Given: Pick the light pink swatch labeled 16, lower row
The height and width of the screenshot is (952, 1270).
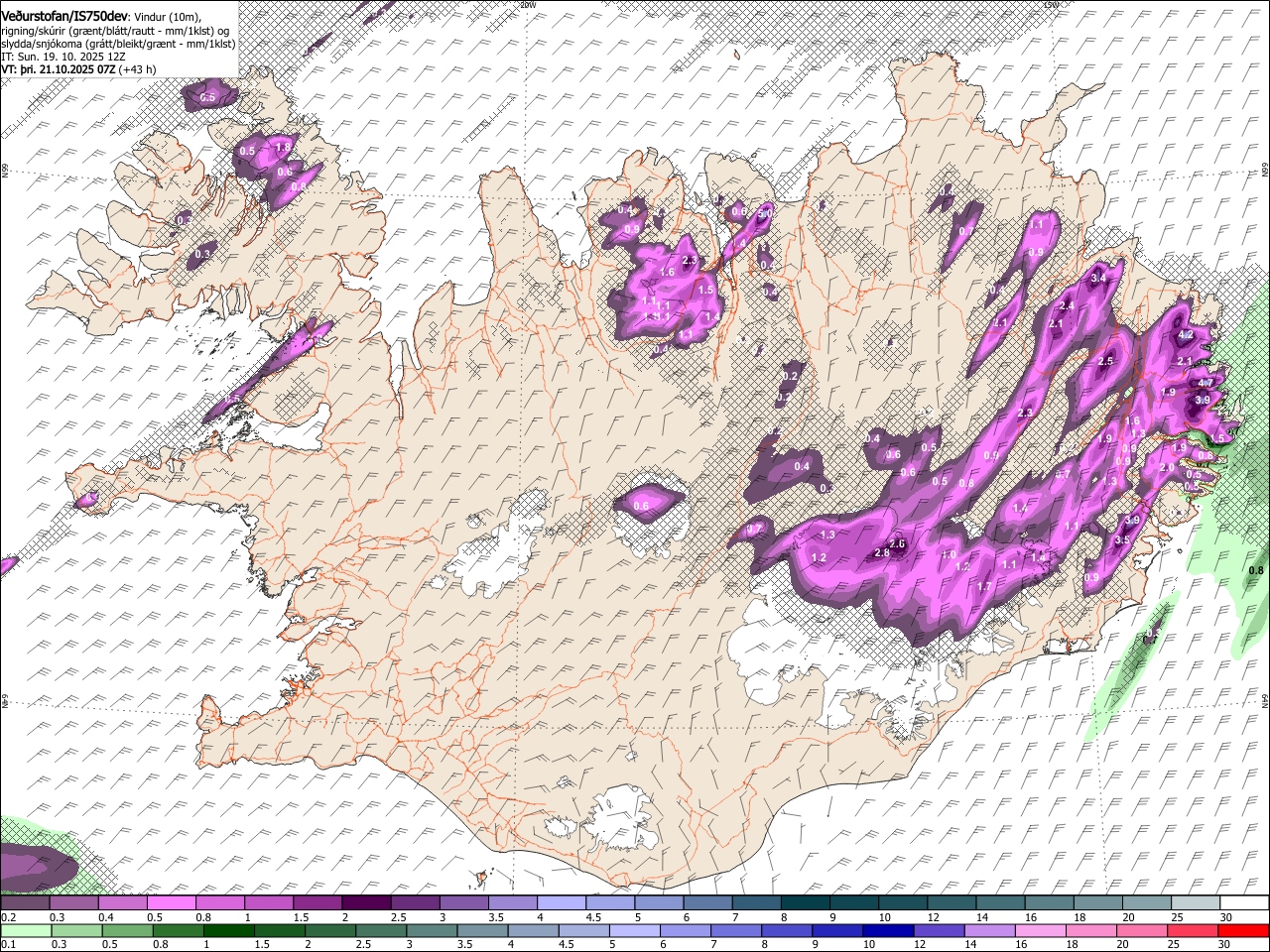Looking at the screenshot, I should coord(1040,930).
